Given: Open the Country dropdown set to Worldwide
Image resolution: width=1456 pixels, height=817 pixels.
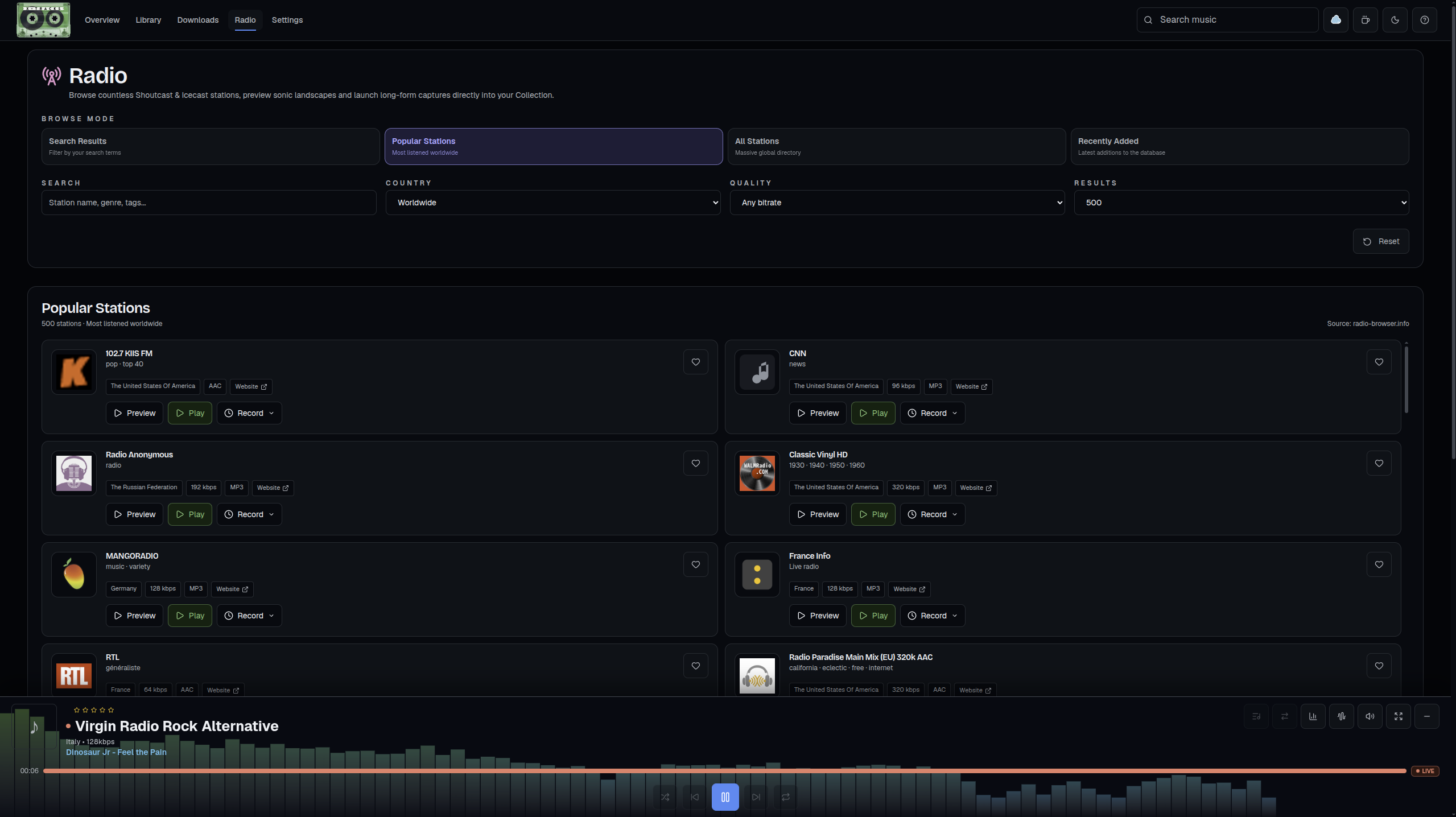Looking at the screenshot, I should (x=553, y=203).
